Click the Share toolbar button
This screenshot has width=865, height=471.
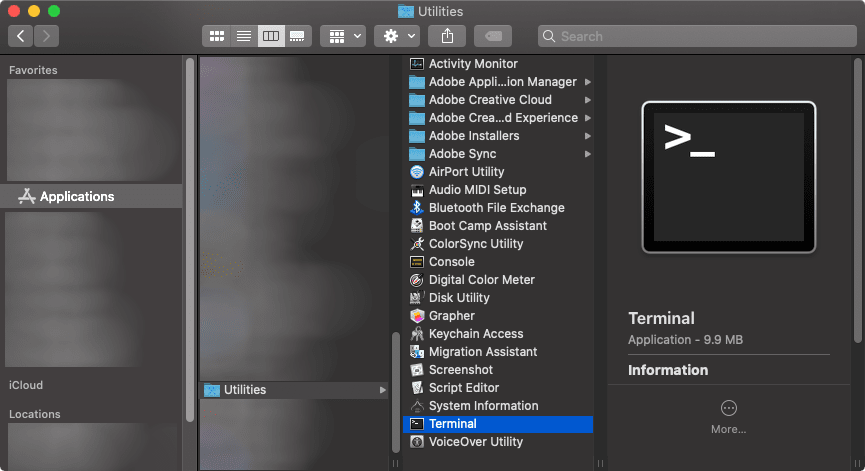[447, 36]
